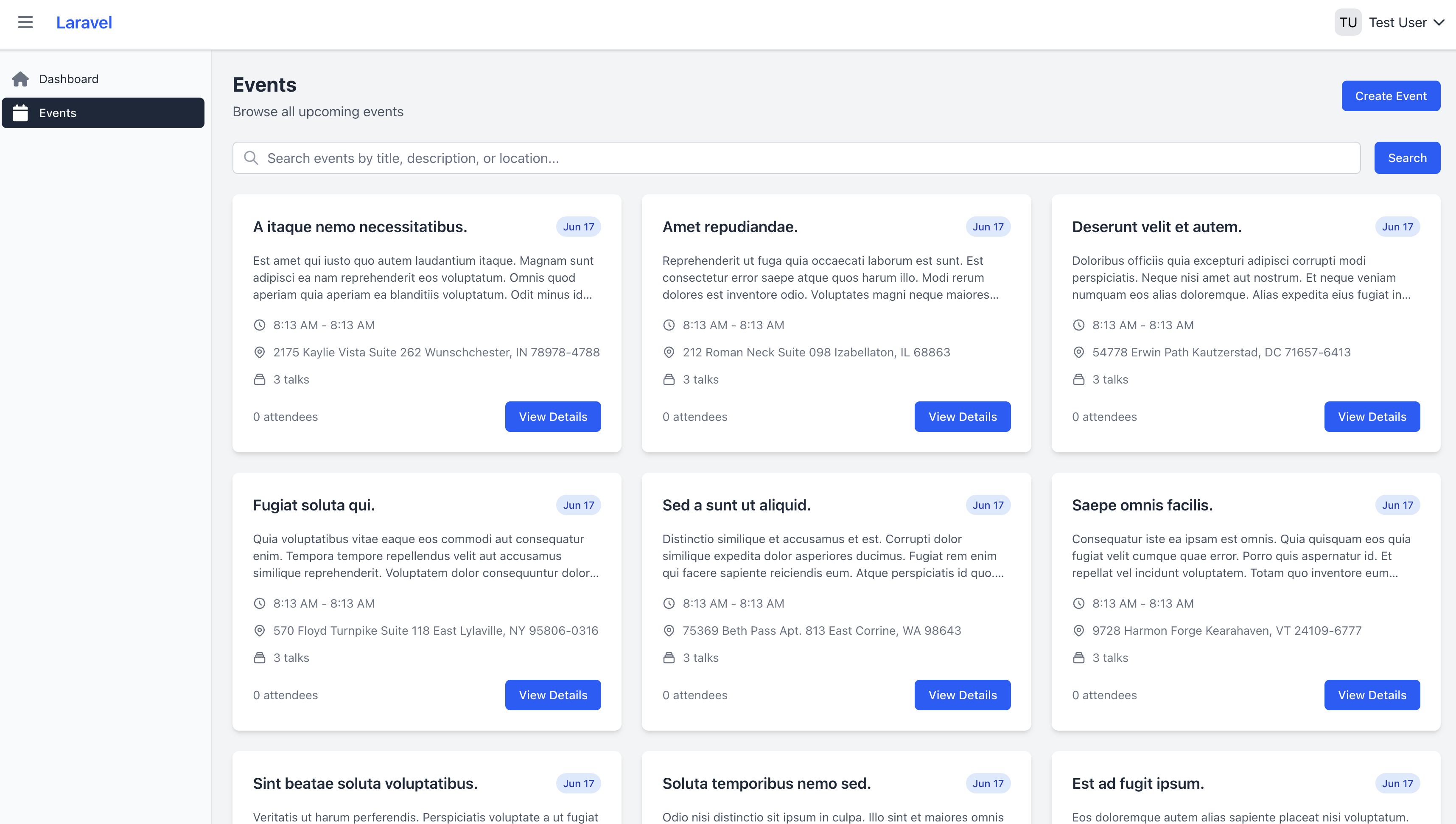Click clock icon on Sed a sunt card
The height and width of the screenshot is (824, 1456).
[x=669, y=603]
